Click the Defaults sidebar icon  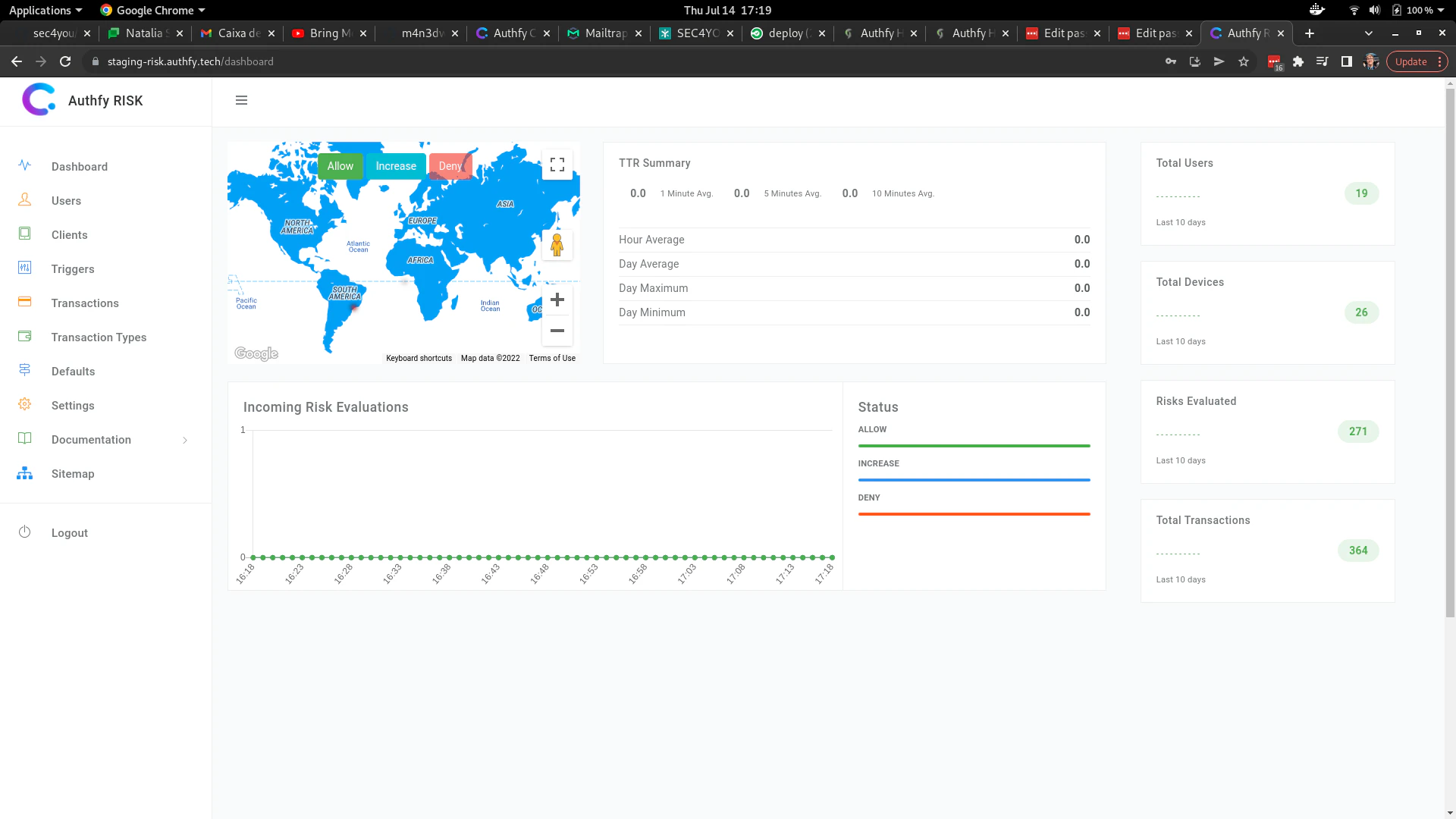coord(25,370)
